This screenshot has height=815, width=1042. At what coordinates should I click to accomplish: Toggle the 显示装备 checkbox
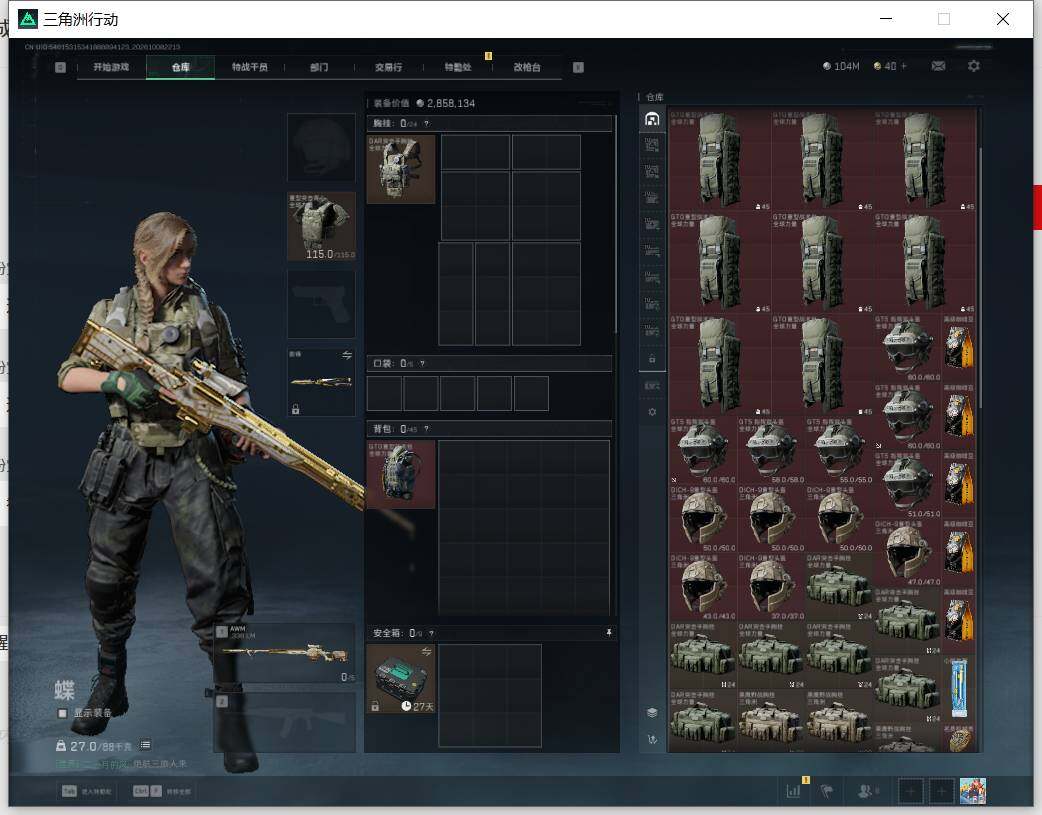(x=62, y=713)
